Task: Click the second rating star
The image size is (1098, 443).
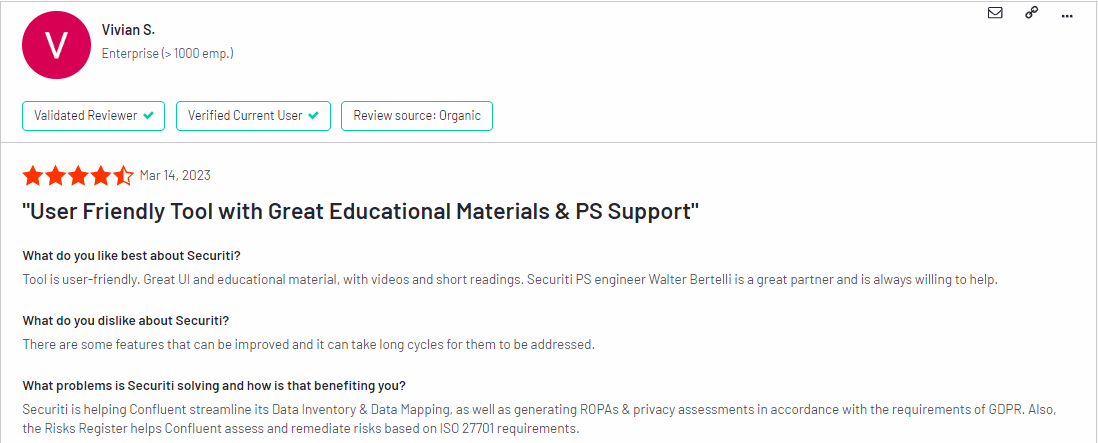Action: 55,176
